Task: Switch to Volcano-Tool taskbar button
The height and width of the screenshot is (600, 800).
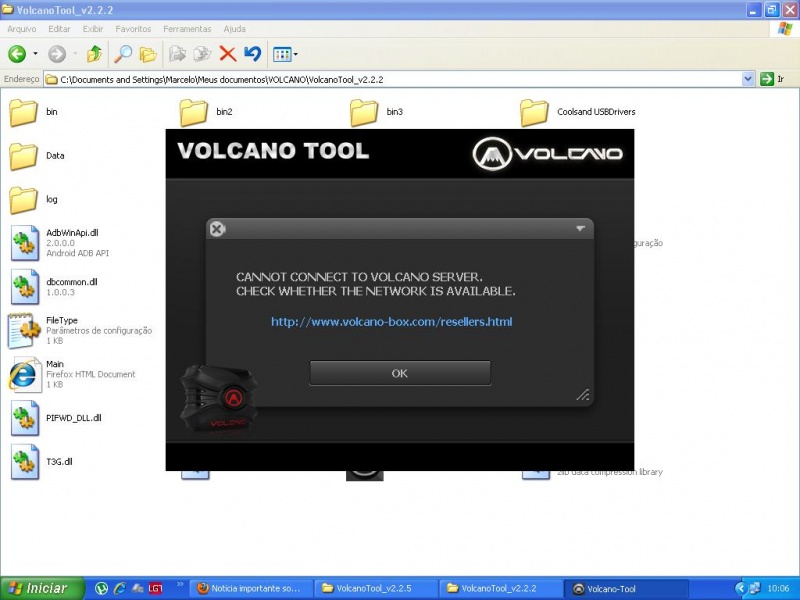Action: point(626,588)
